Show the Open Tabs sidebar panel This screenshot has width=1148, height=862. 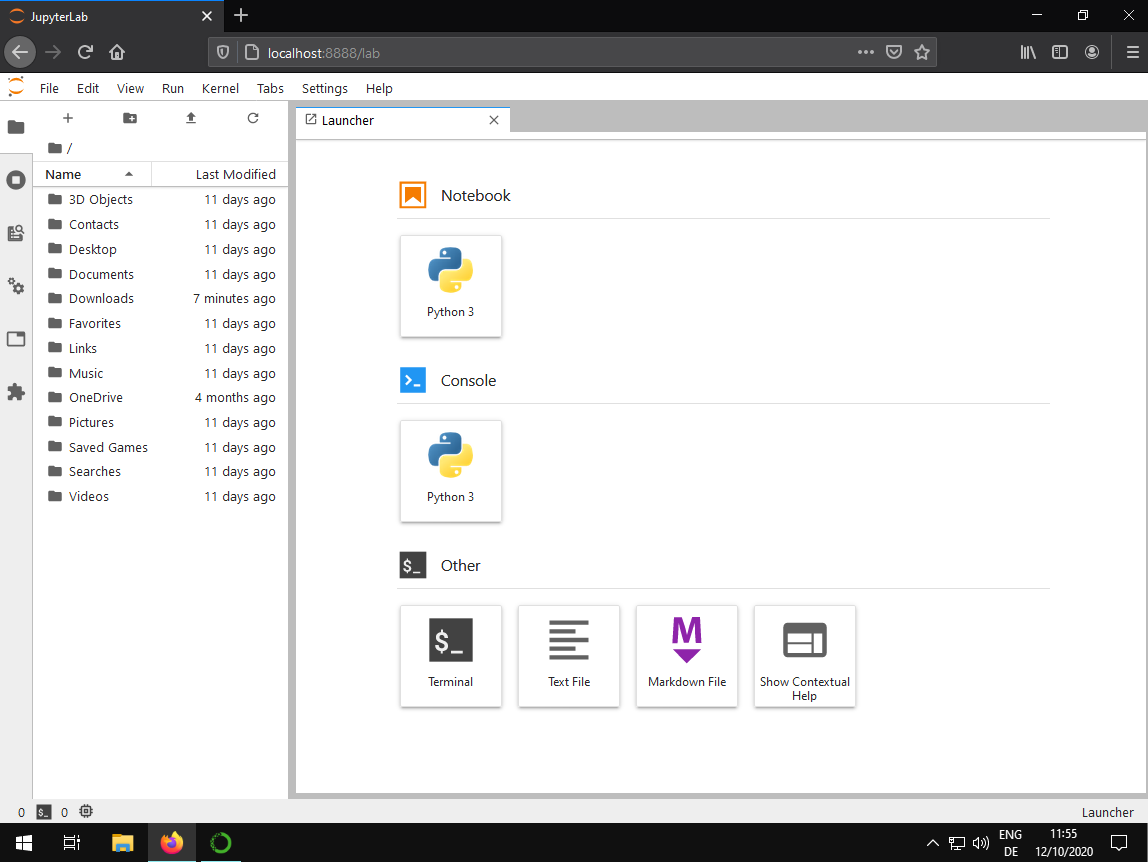tap(16, 339)
